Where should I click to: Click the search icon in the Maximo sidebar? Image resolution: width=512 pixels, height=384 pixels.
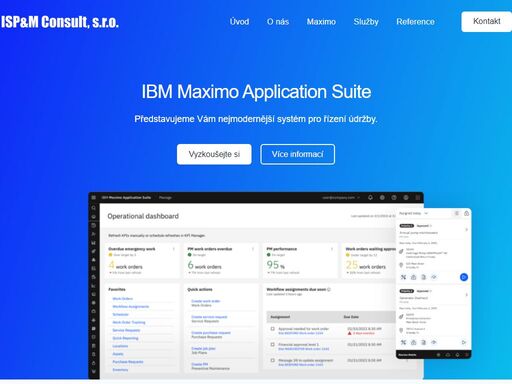click(x=94, y=208)
